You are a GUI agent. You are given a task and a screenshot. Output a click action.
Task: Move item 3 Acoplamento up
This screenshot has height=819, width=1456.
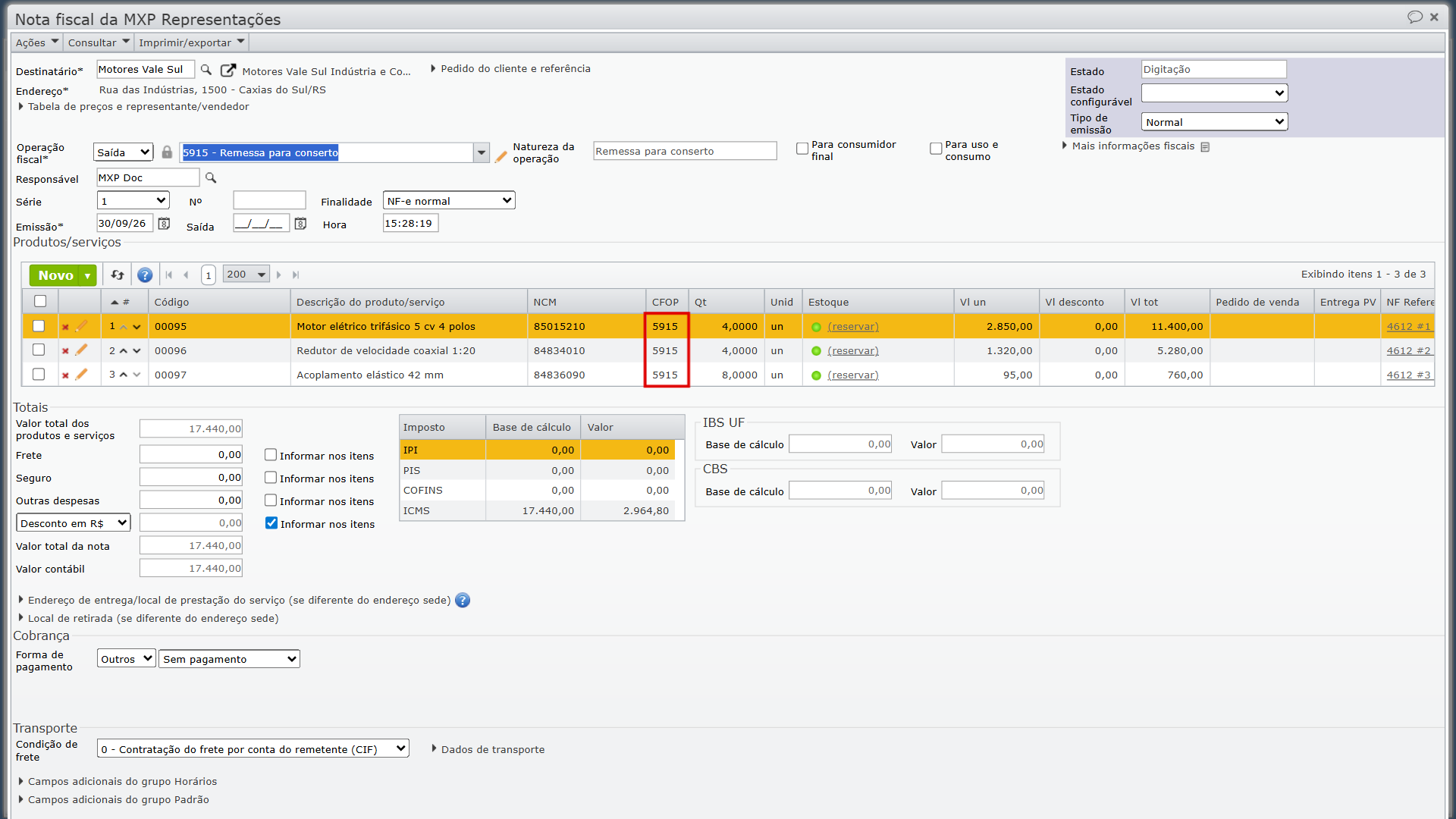(x=124, y=375)
